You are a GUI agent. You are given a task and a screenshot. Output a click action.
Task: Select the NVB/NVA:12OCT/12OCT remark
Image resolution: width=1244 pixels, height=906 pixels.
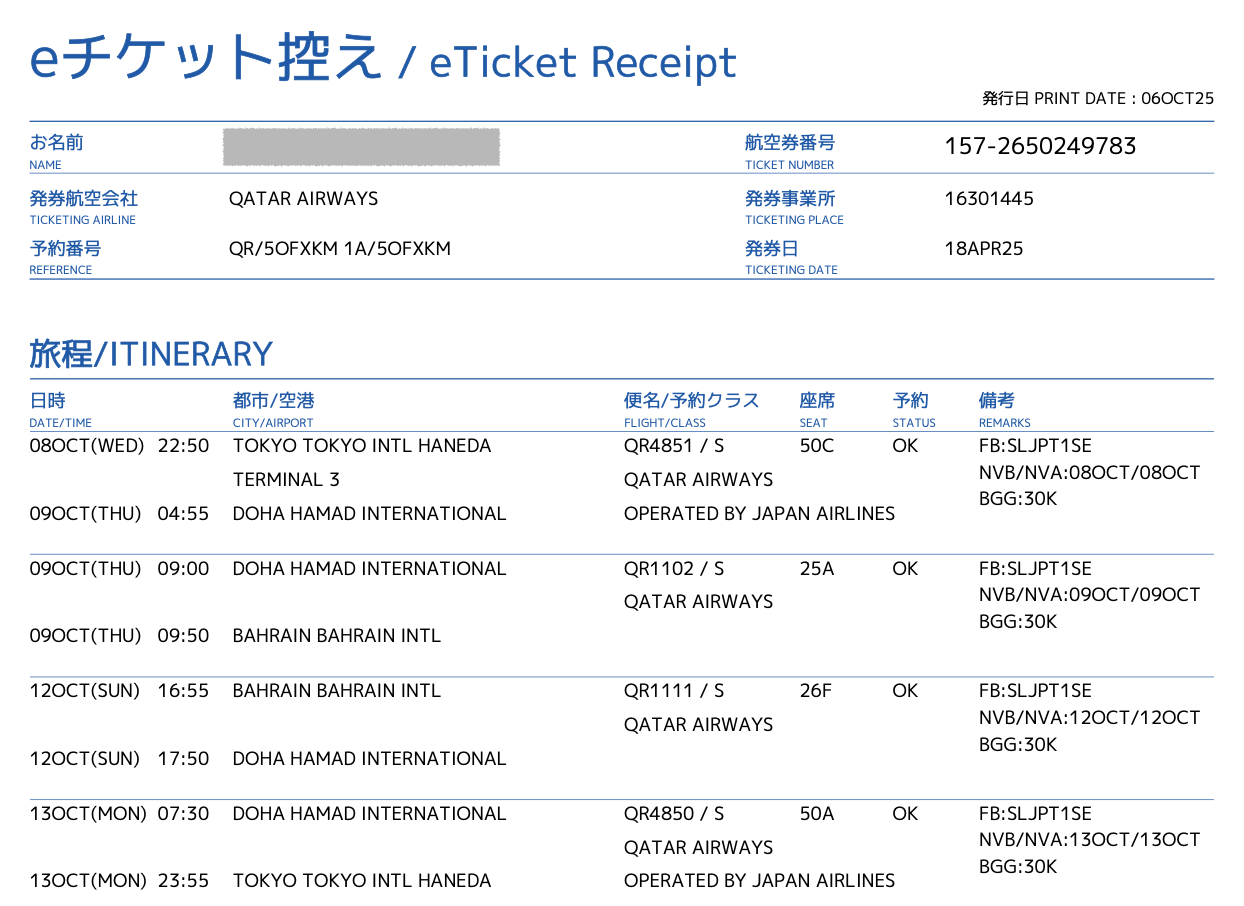[x=1088, y=718]
